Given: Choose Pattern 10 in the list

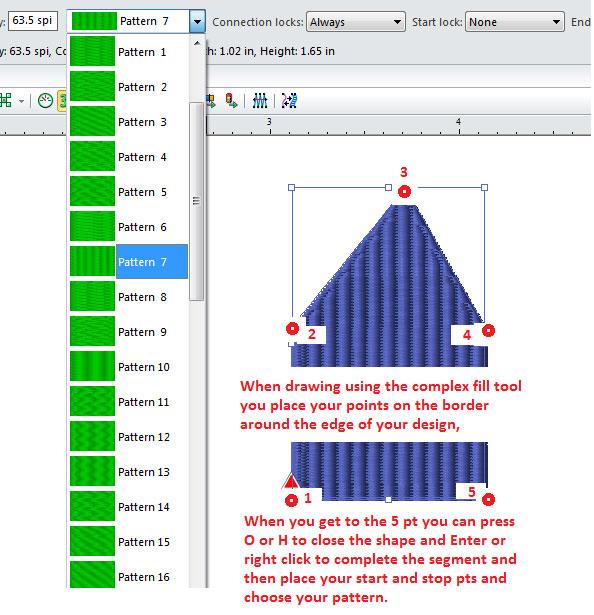Looking at the screenshot, I should point(128,367).
